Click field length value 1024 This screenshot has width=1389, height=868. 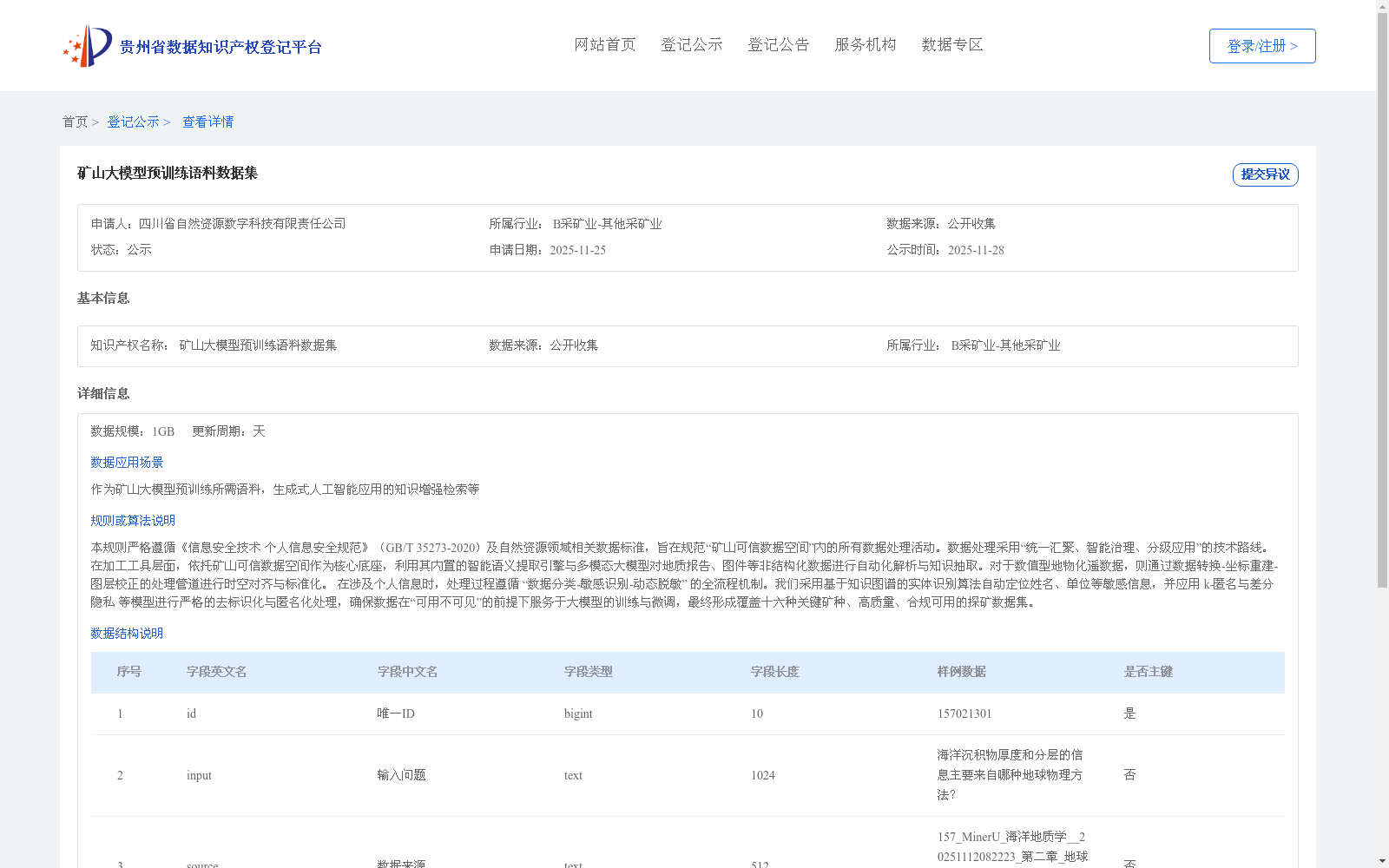pos(763,775)
